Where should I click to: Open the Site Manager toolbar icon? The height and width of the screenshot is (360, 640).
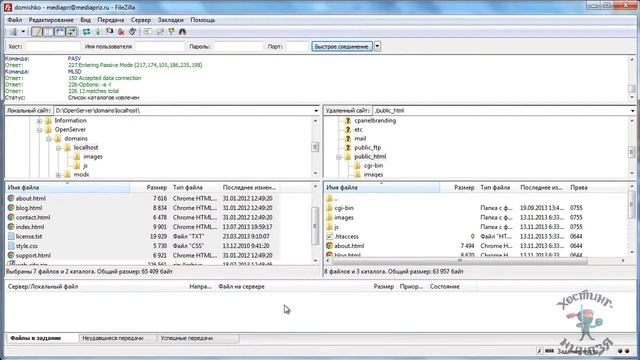(13, 31)
